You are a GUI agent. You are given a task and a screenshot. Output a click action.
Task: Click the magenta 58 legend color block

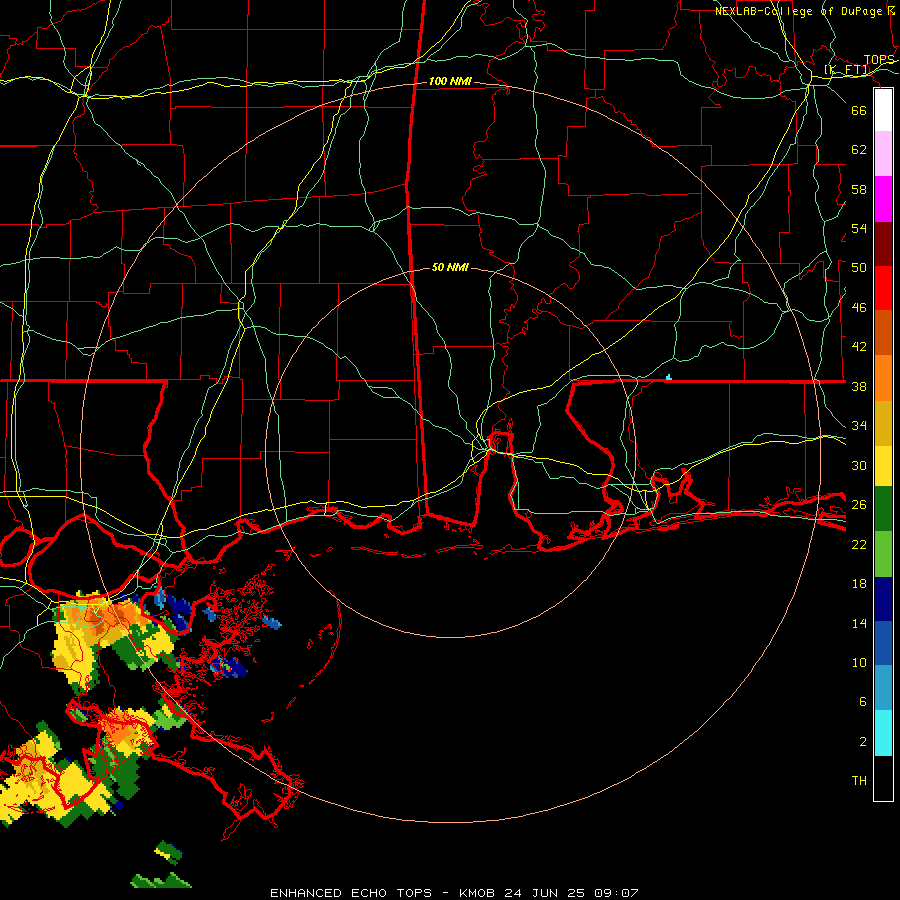[x=883, y=199]
